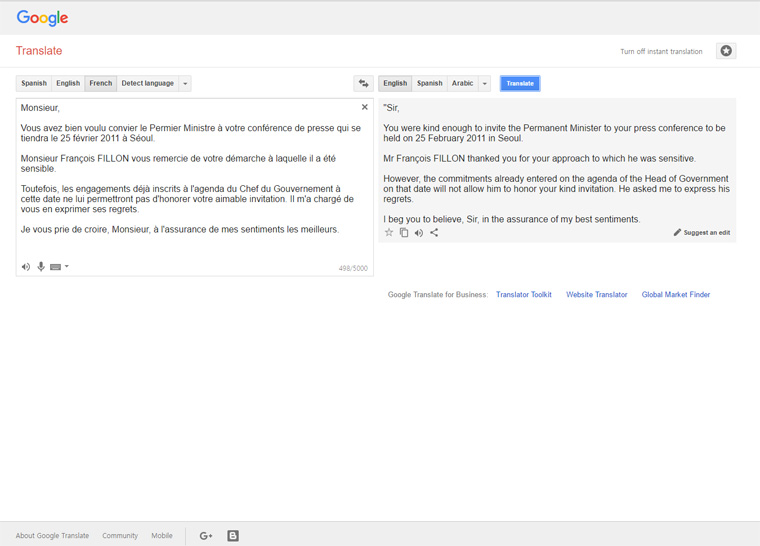Open the Community footer link
760x546 pixels.
coord(120,536)
